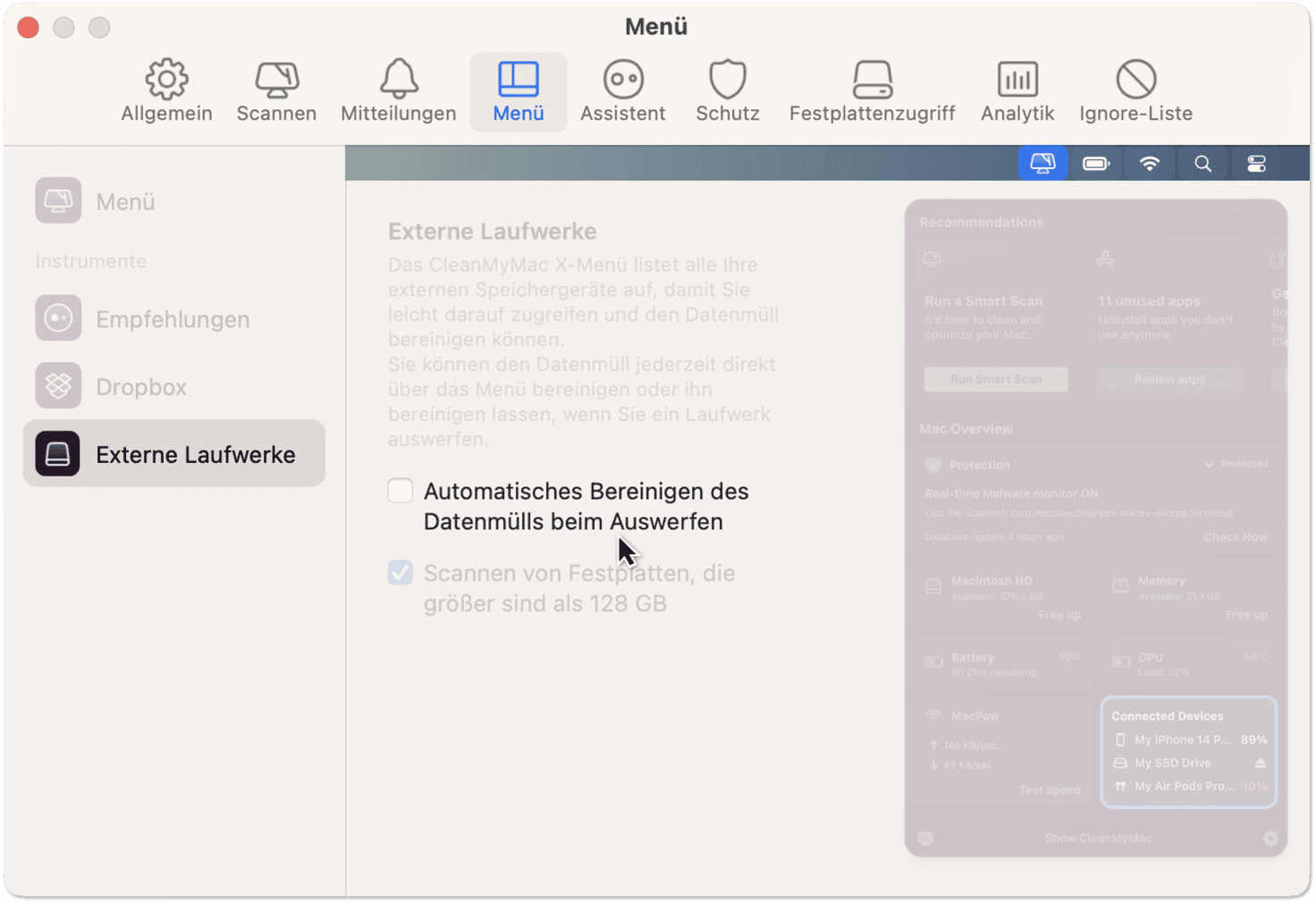
Task: Click Check Now in Protection section
Action: [1236, 537]
